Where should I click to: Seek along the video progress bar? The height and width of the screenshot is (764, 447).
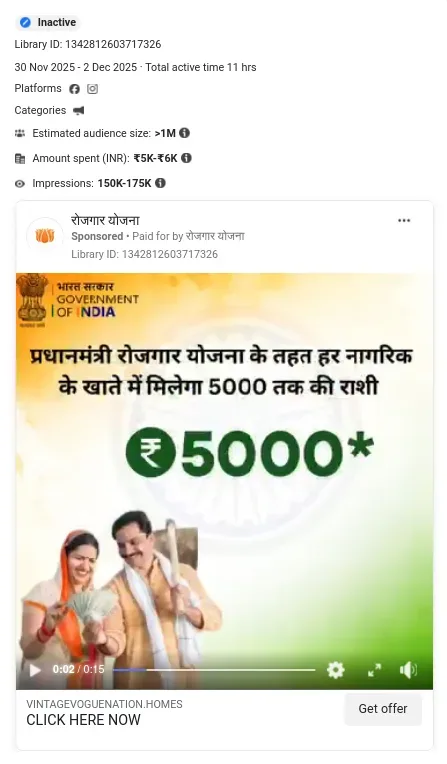point(214,670)
